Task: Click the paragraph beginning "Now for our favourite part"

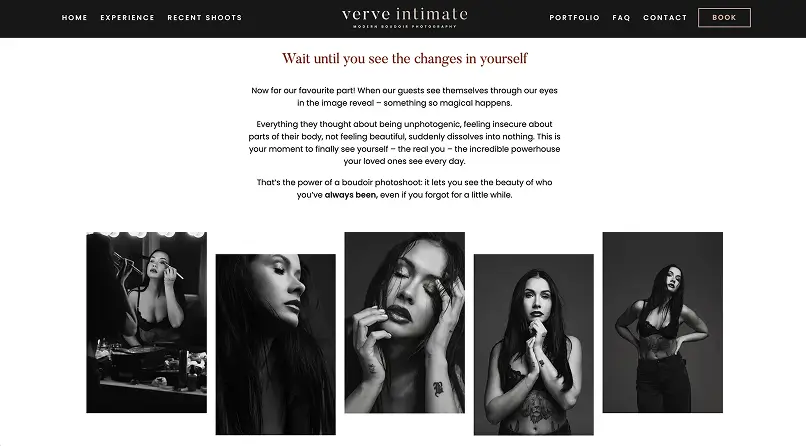Action: (405, 97)
